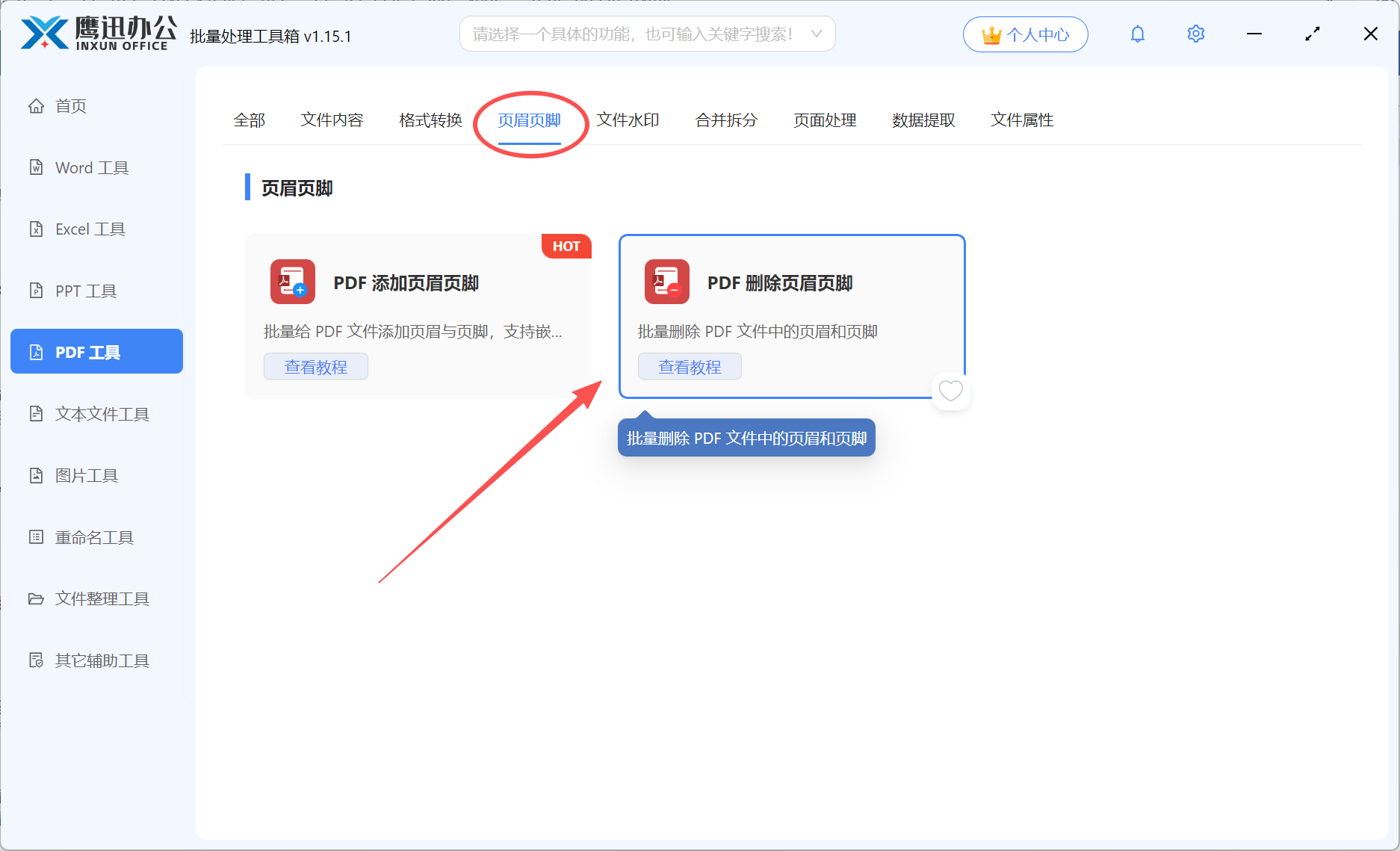1400x851 pixels.
Task: Click the Word 工具 document icon
Action: coord(36,167)
